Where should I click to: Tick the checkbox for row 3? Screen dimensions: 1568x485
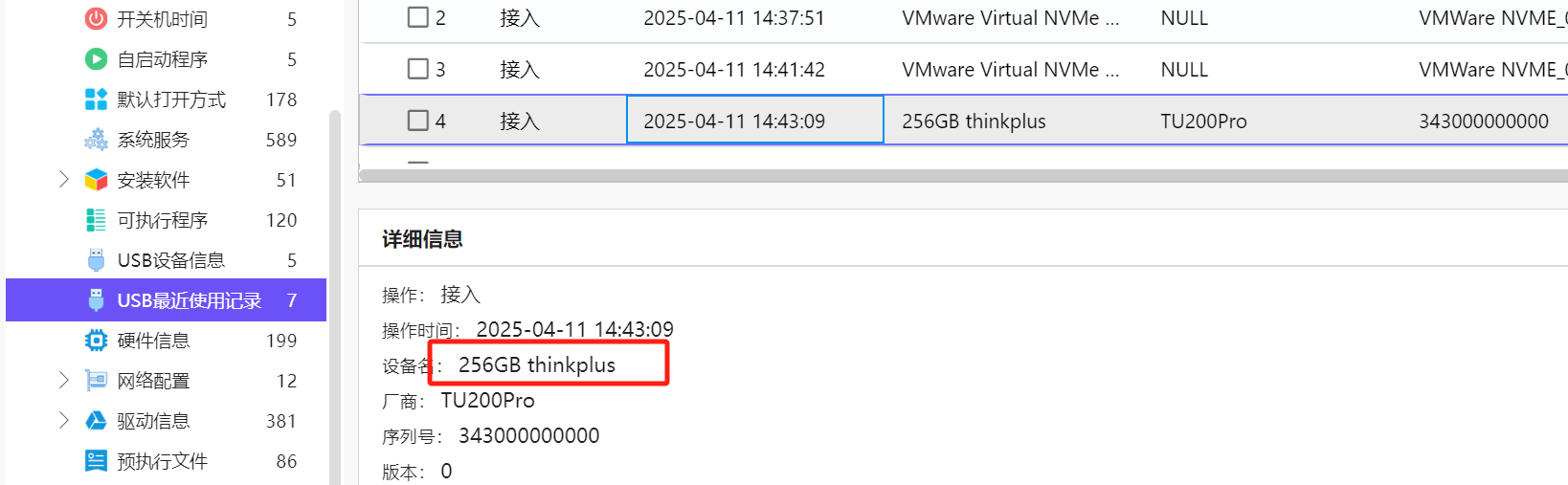417,69
